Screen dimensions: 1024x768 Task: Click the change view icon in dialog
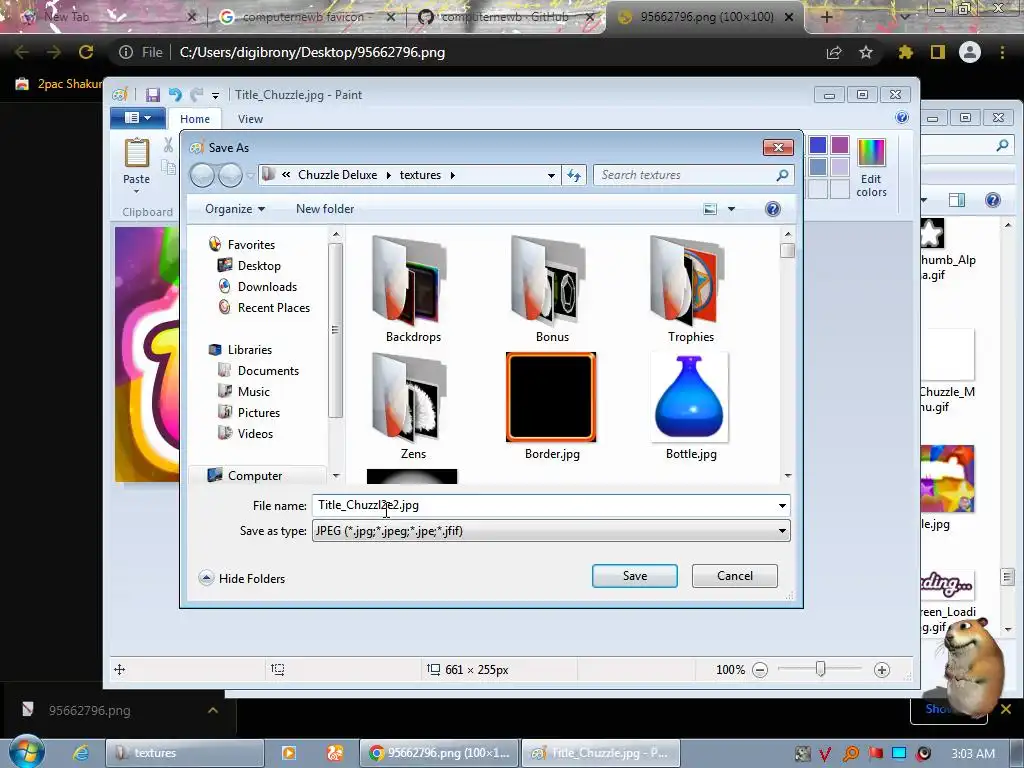pyautogui.click(x=710, y=209)
